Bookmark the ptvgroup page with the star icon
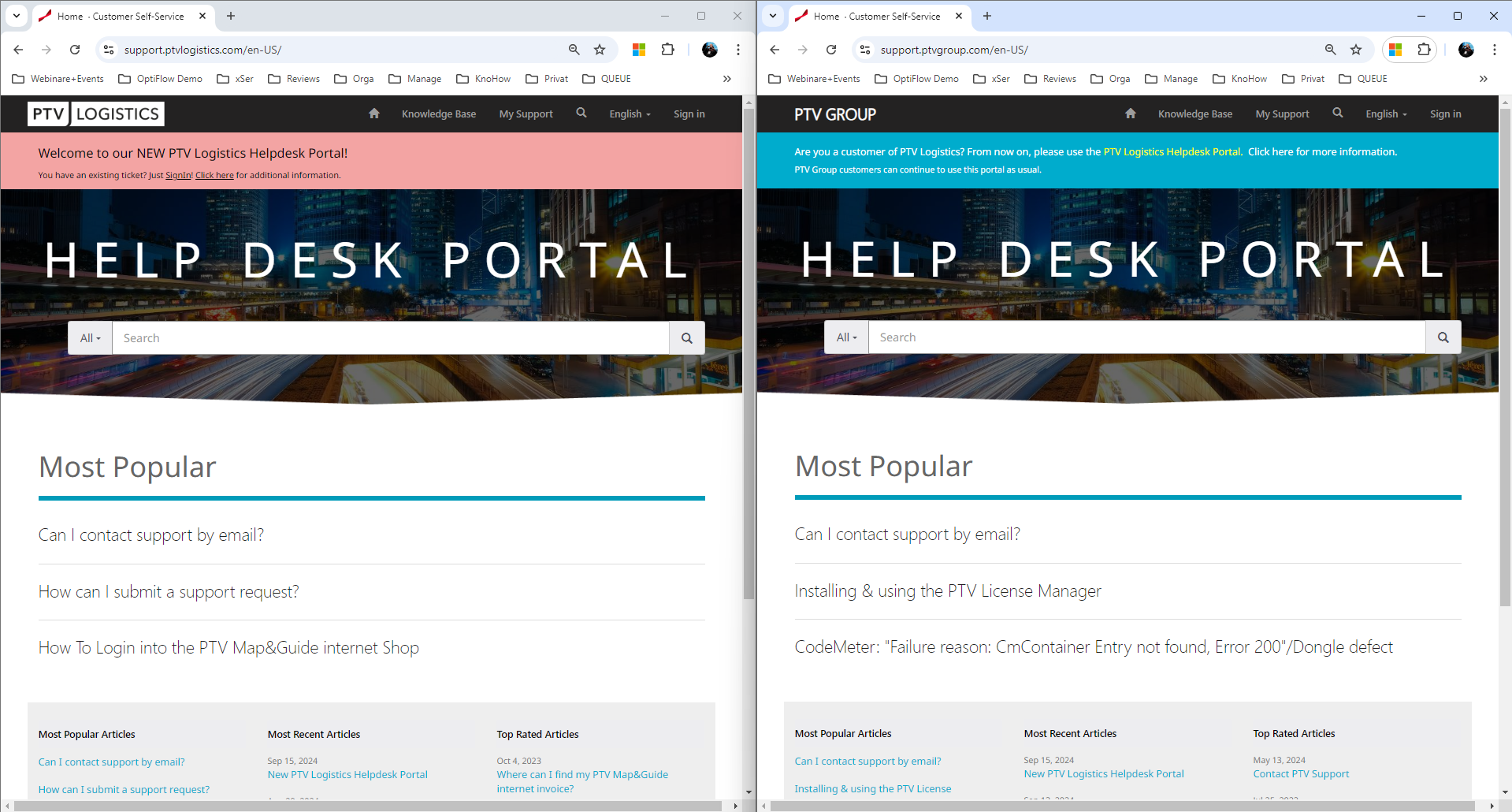Viewport: 1512px width, 812px height. (x=1356, y=50)
